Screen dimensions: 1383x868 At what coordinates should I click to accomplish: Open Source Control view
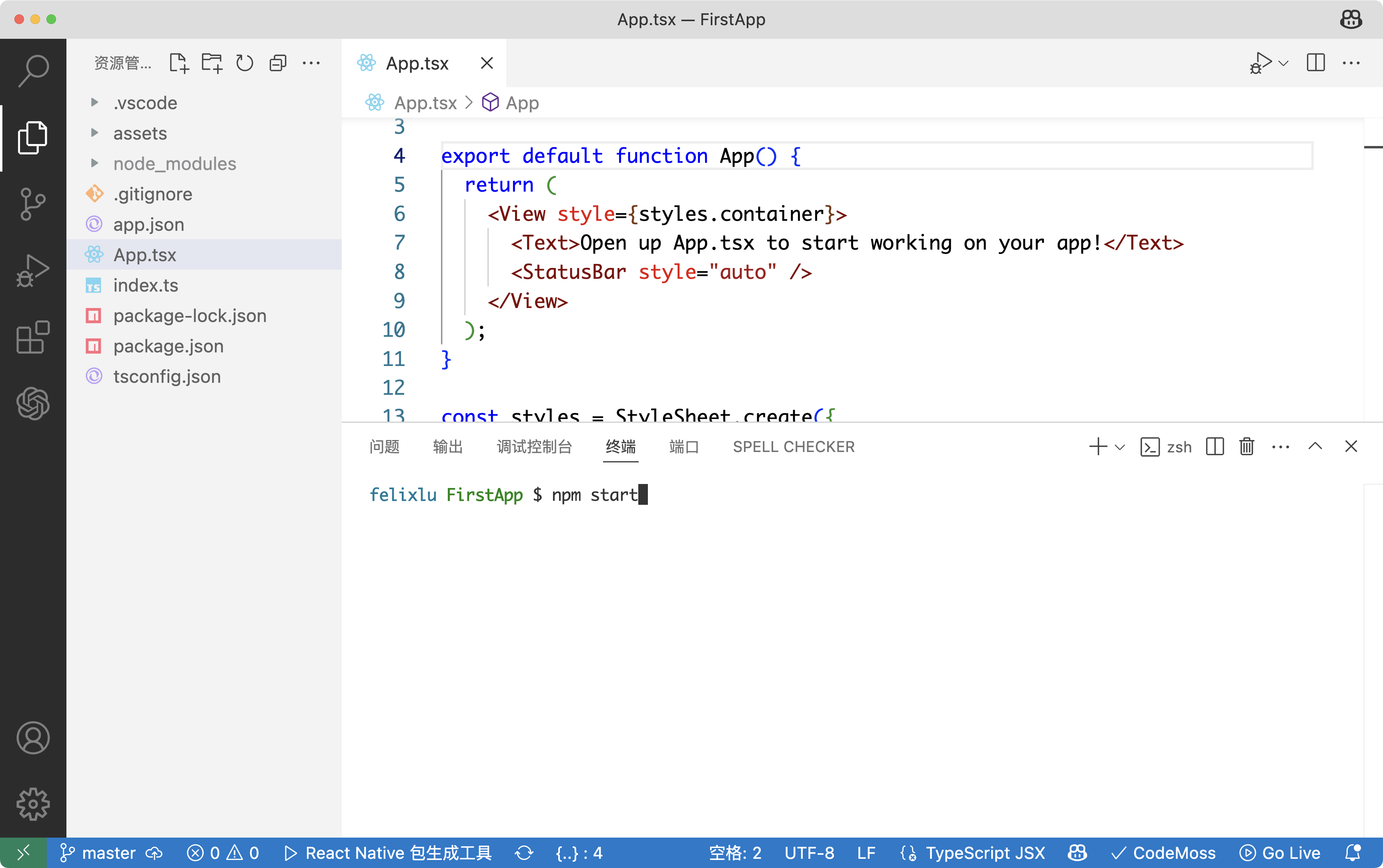pos(33,204)
